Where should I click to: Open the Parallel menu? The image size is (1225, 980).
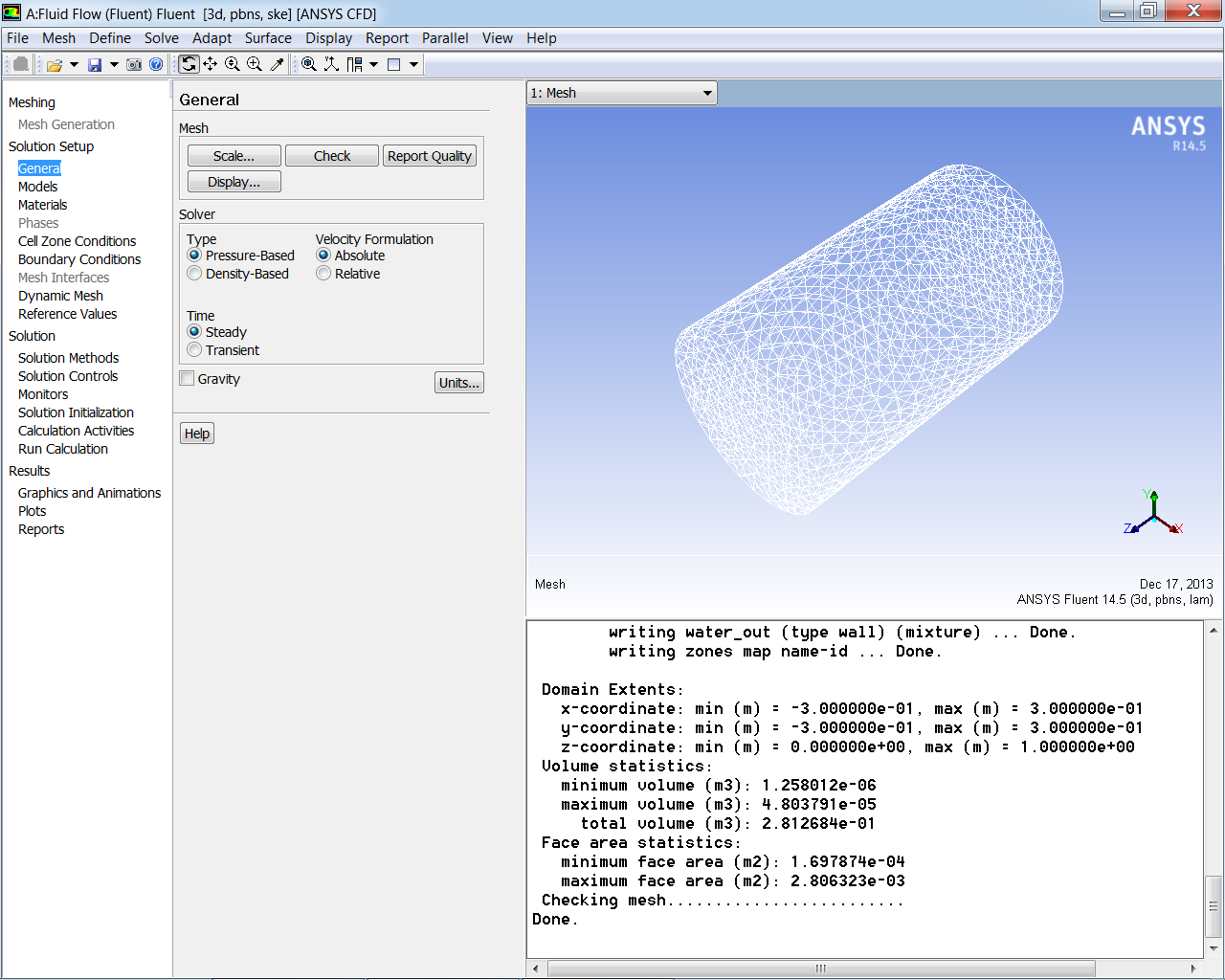[x=445, y=38]
